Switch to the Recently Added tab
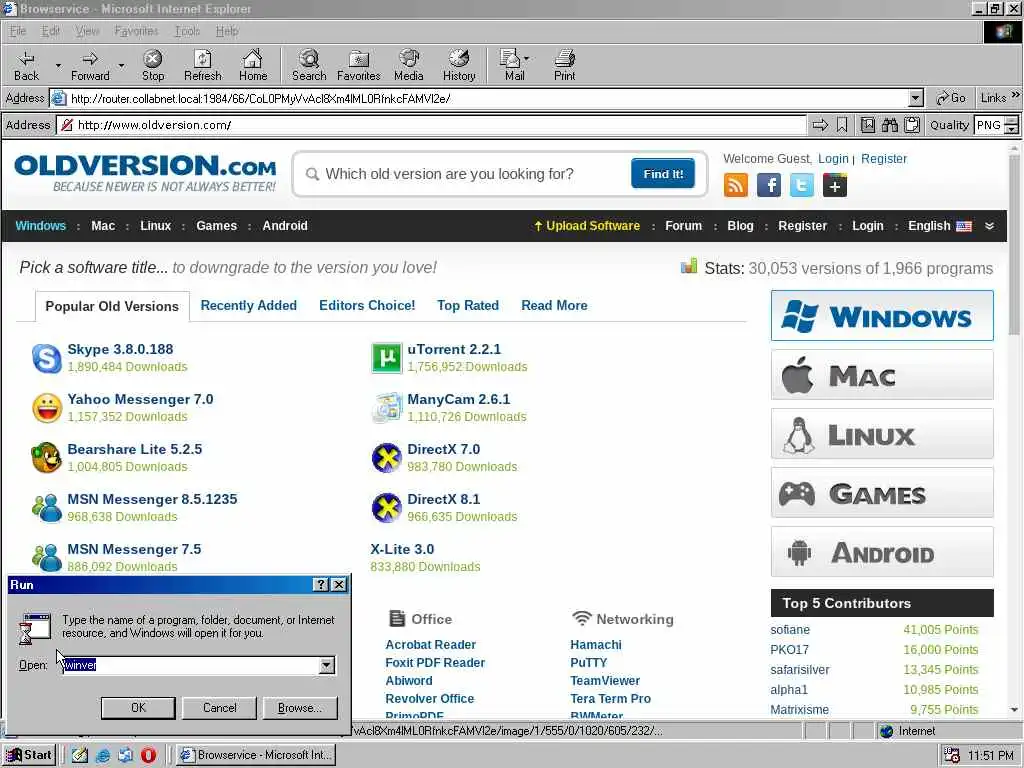The width and height of the screenshot is (1024, 768). point(248,306)
